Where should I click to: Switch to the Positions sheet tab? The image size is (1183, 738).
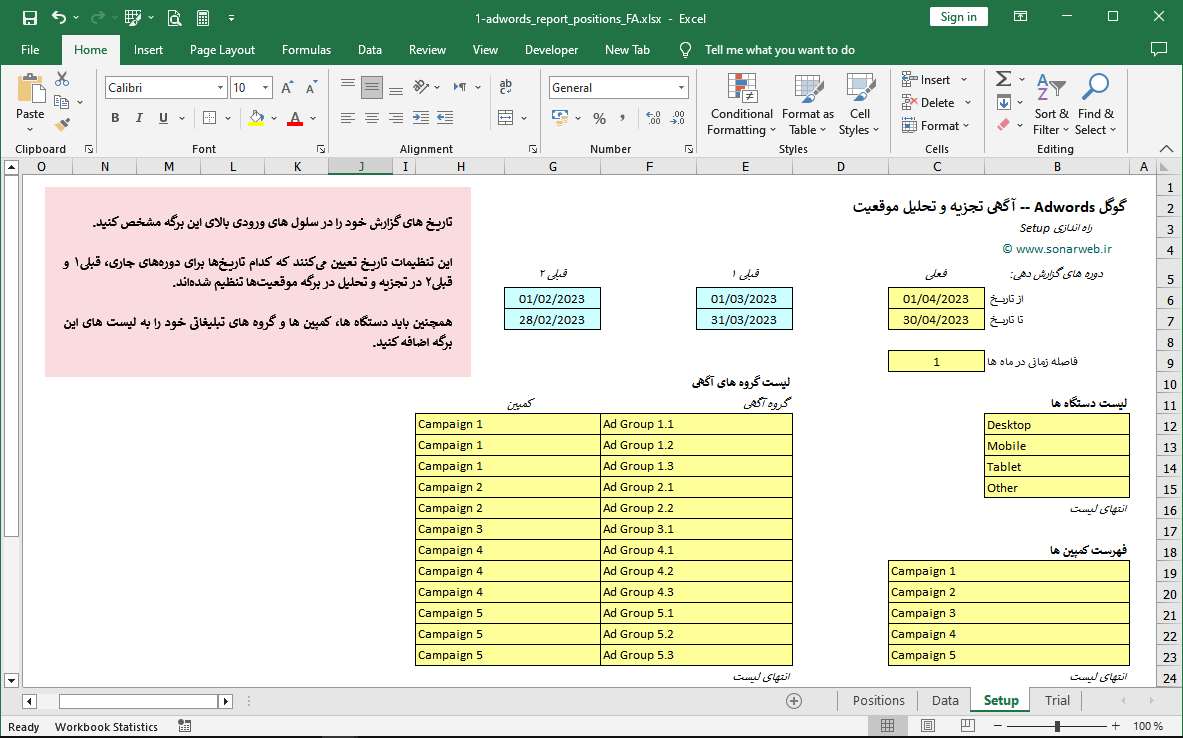pos(878,700)
